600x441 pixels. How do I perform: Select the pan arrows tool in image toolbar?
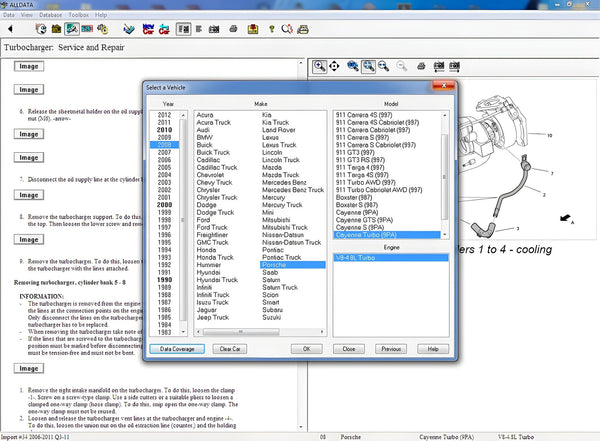pyautogui.click(x=334, y=66)
